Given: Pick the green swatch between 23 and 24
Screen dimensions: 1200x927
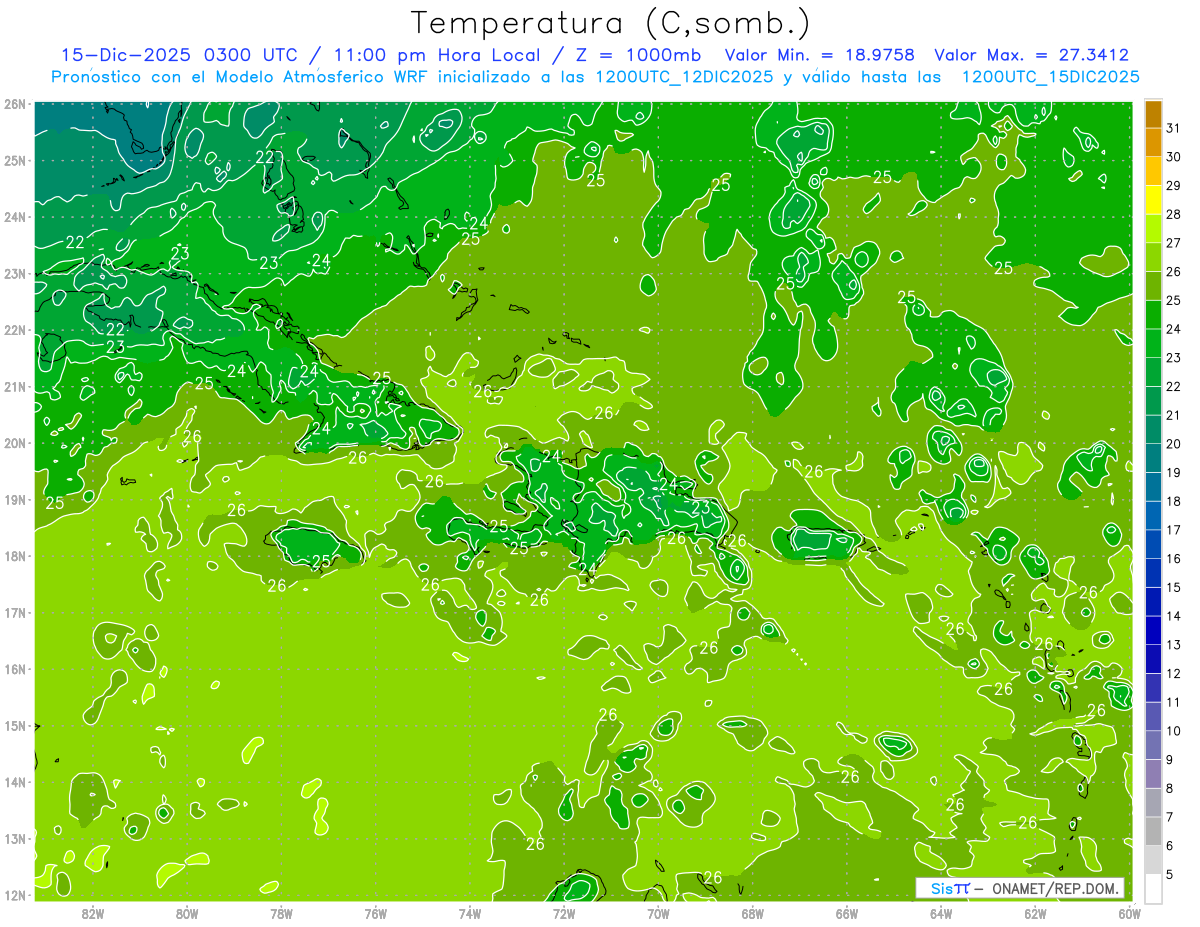Looking at the screenshot, I should 1153,343.
